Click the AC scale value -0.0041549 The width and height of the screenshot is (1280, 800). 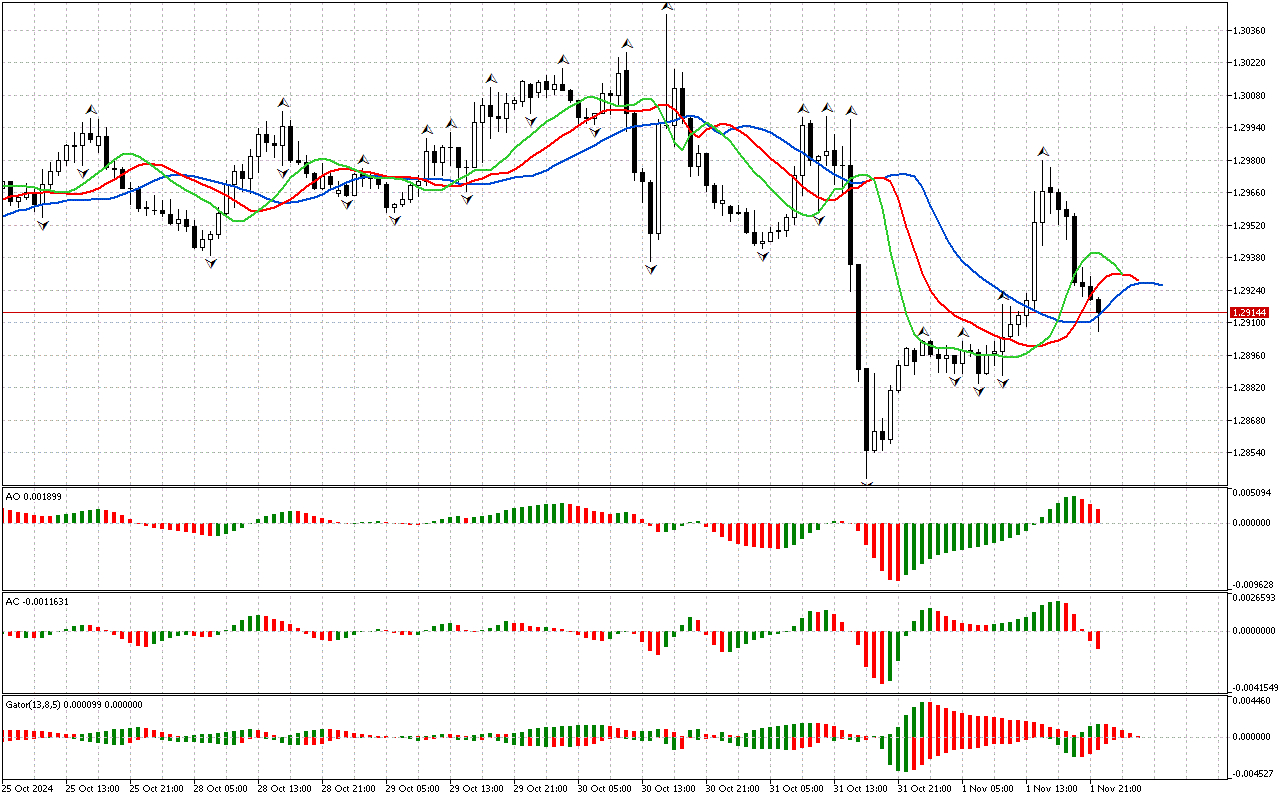click(x=1254, y=688)
